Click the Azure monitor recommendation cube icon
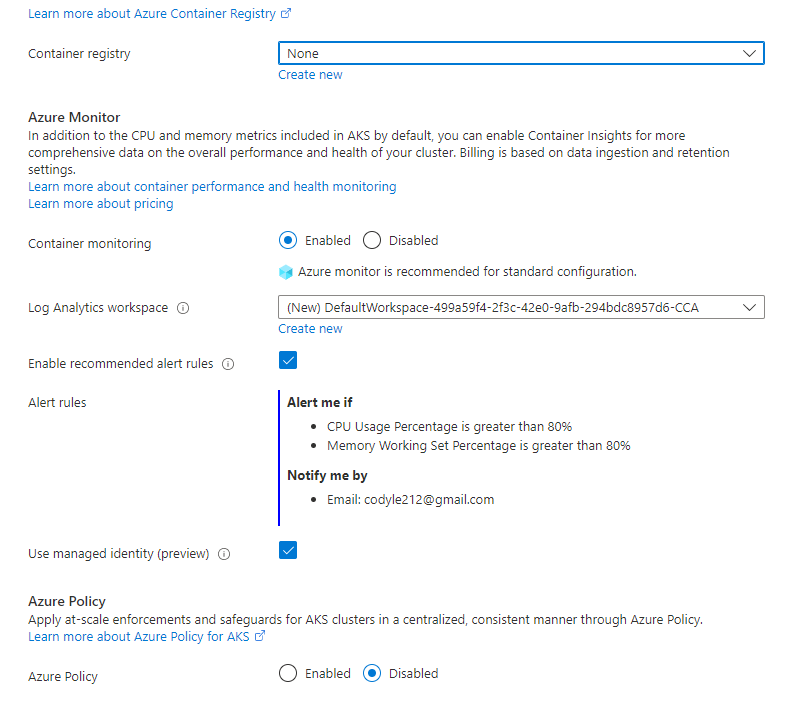The image size is (804, 709). 286,272
